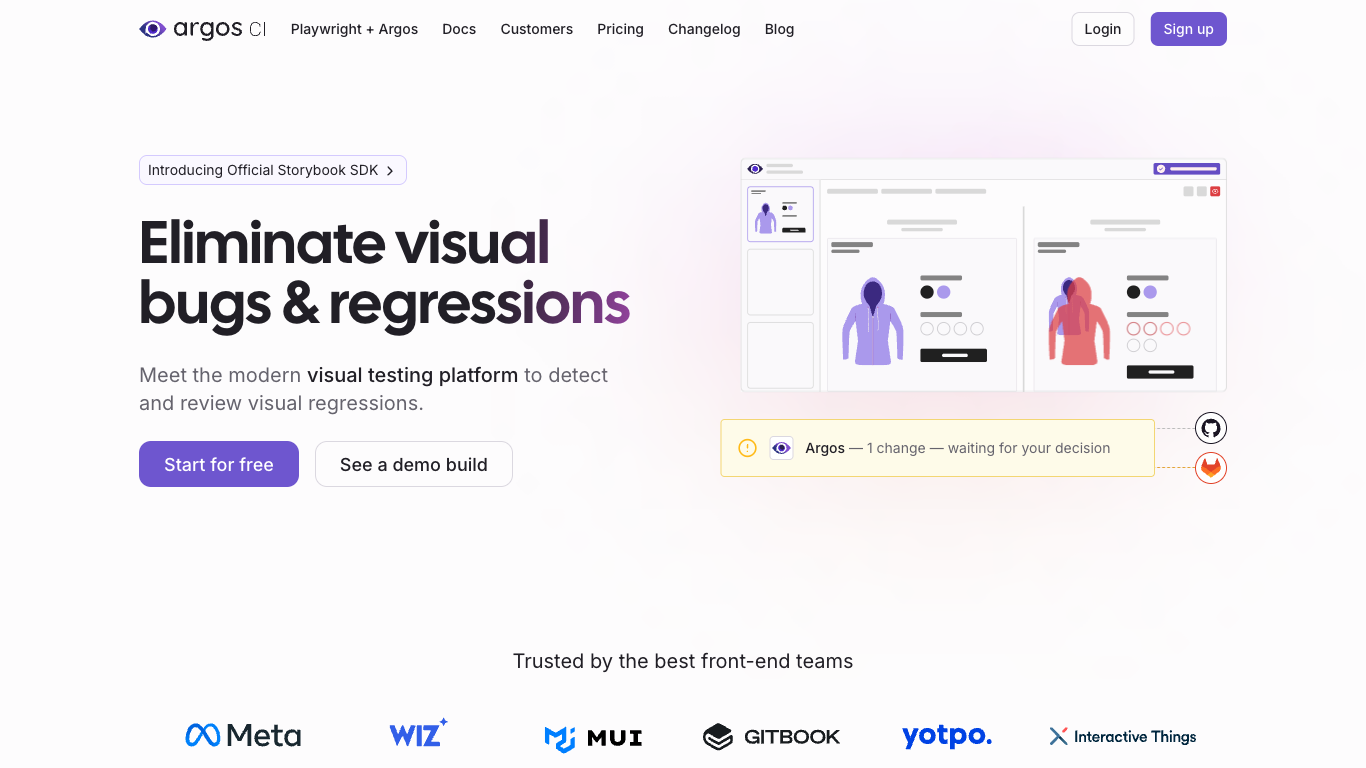Click the visual testing platform highlighted text

(x=412, y=375)
